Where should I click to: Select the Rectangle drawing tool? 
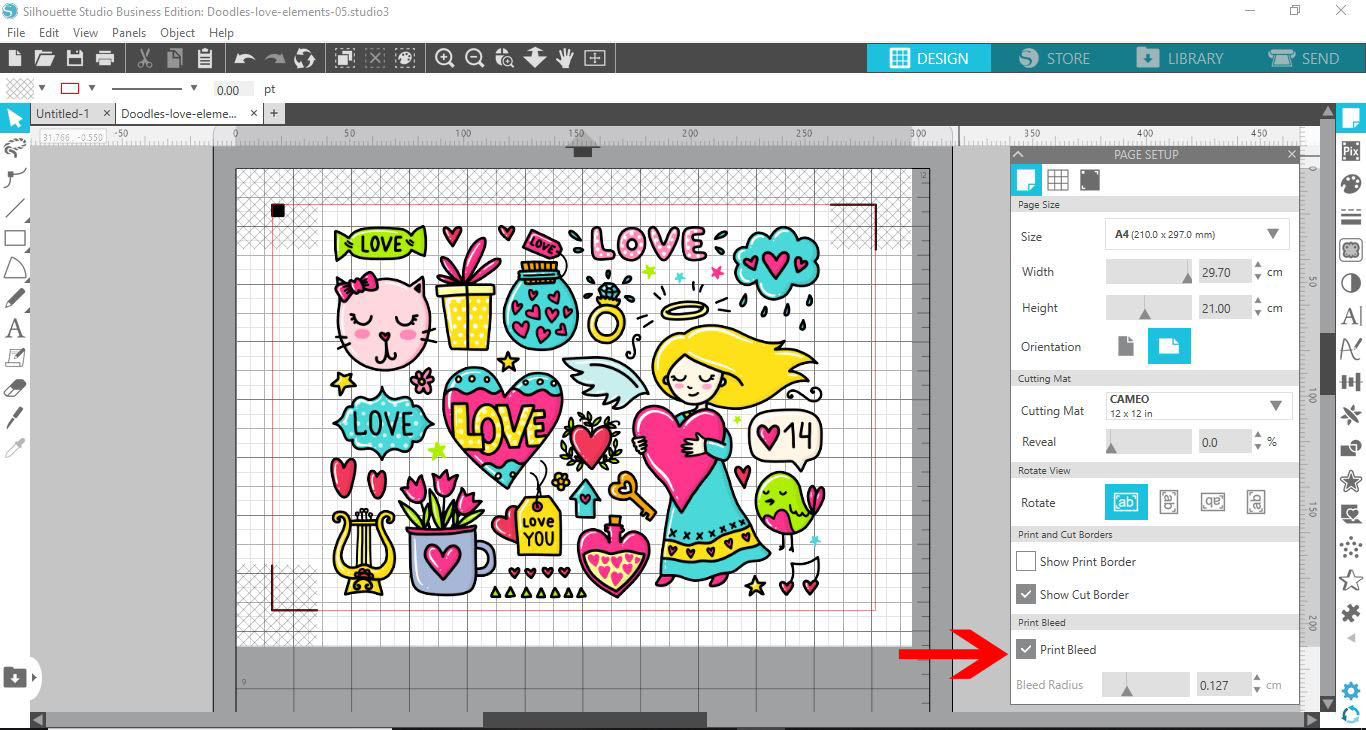click(x=15, y=238)
